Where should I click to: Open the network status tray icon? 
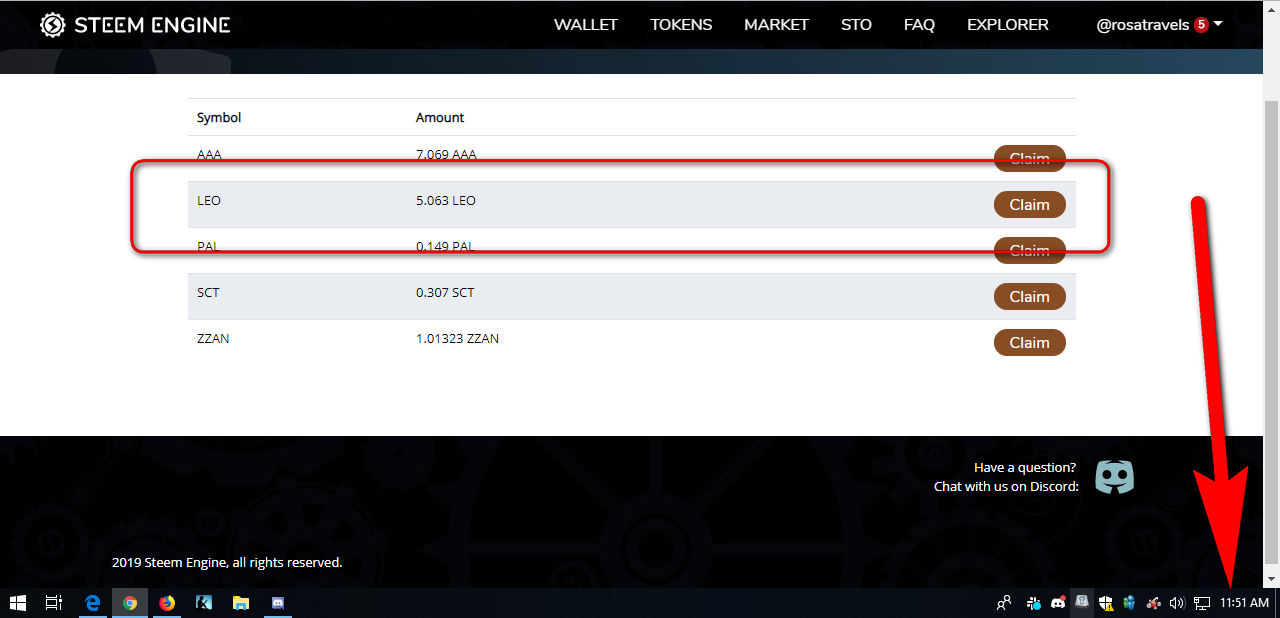pyautogui.click(x=1202, y=603)
